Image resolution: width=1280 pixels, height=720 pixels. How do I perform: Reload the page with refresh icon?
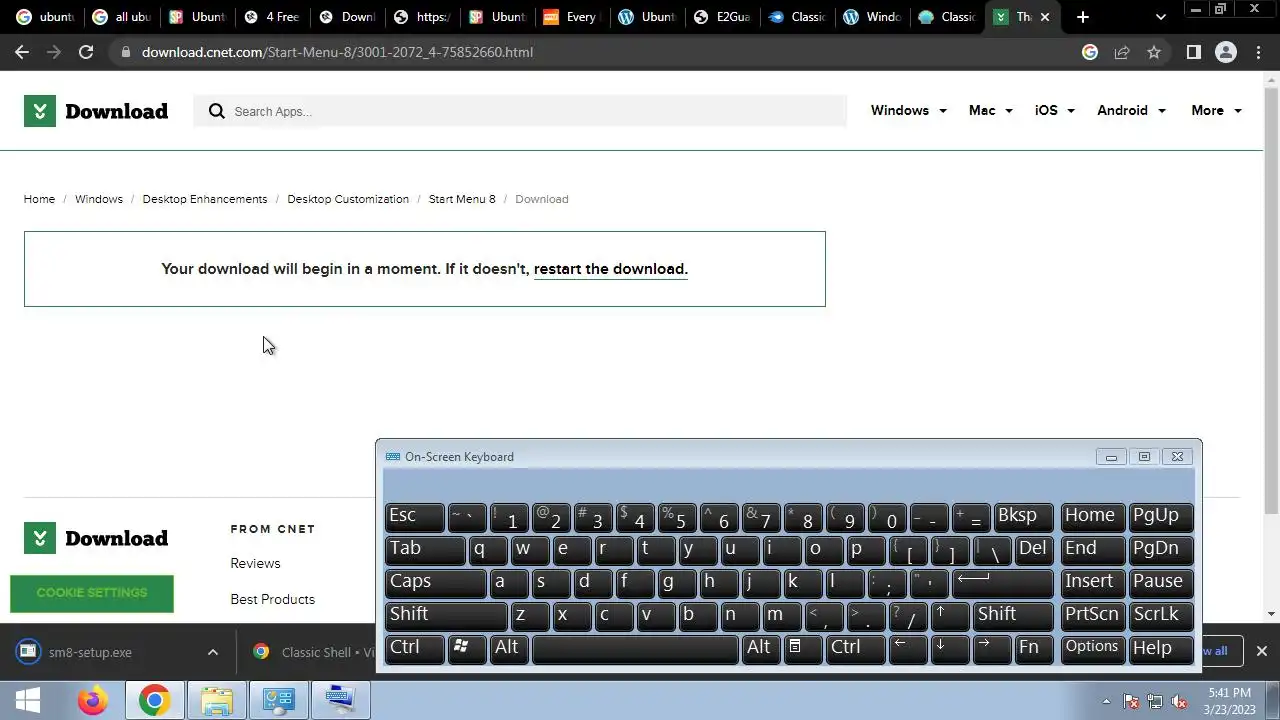tap(86, 52)
